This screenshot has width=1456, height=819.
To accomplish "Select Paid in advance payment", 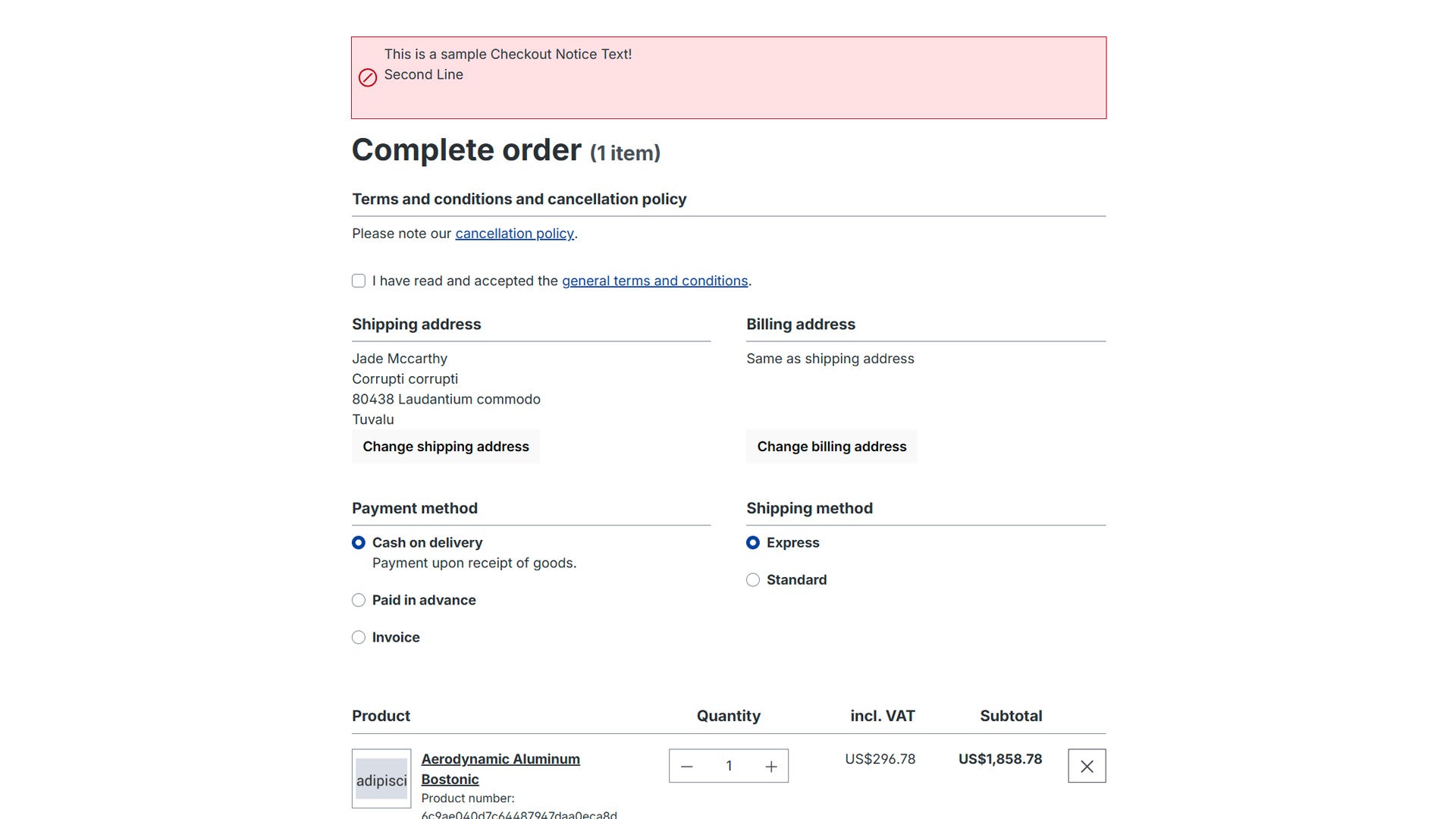I will coord(359,601).
